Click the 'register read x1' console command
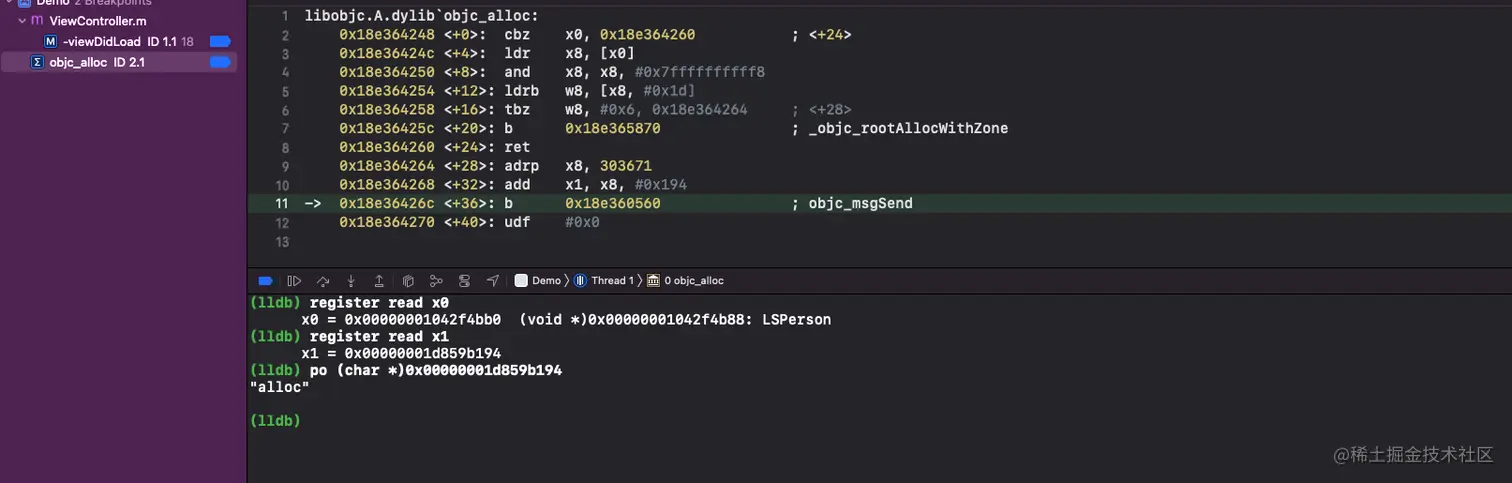Viewport: 1512px width, 483px height. point(380,337)
